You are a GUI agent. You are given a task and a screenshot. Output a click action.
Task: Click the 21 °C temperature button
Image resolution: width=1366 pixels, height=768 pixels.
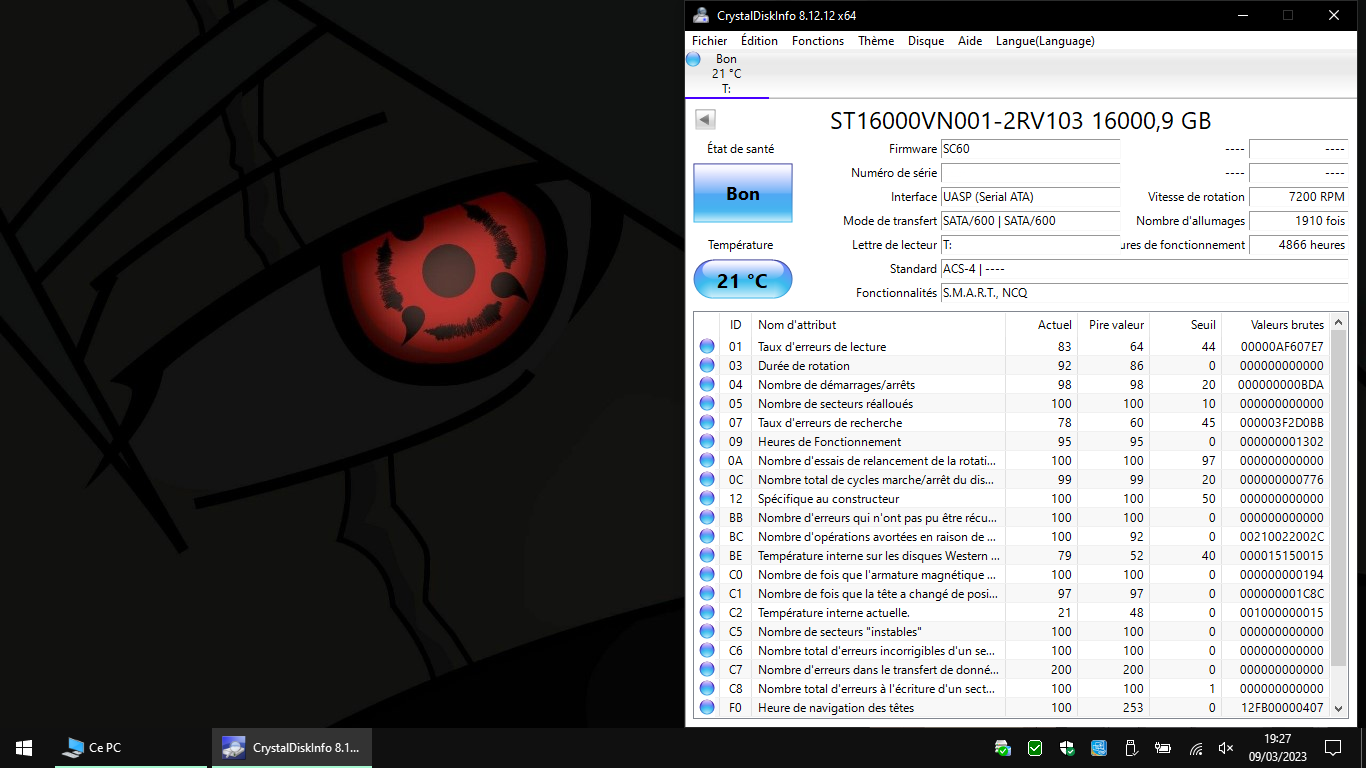coord(742,280)
